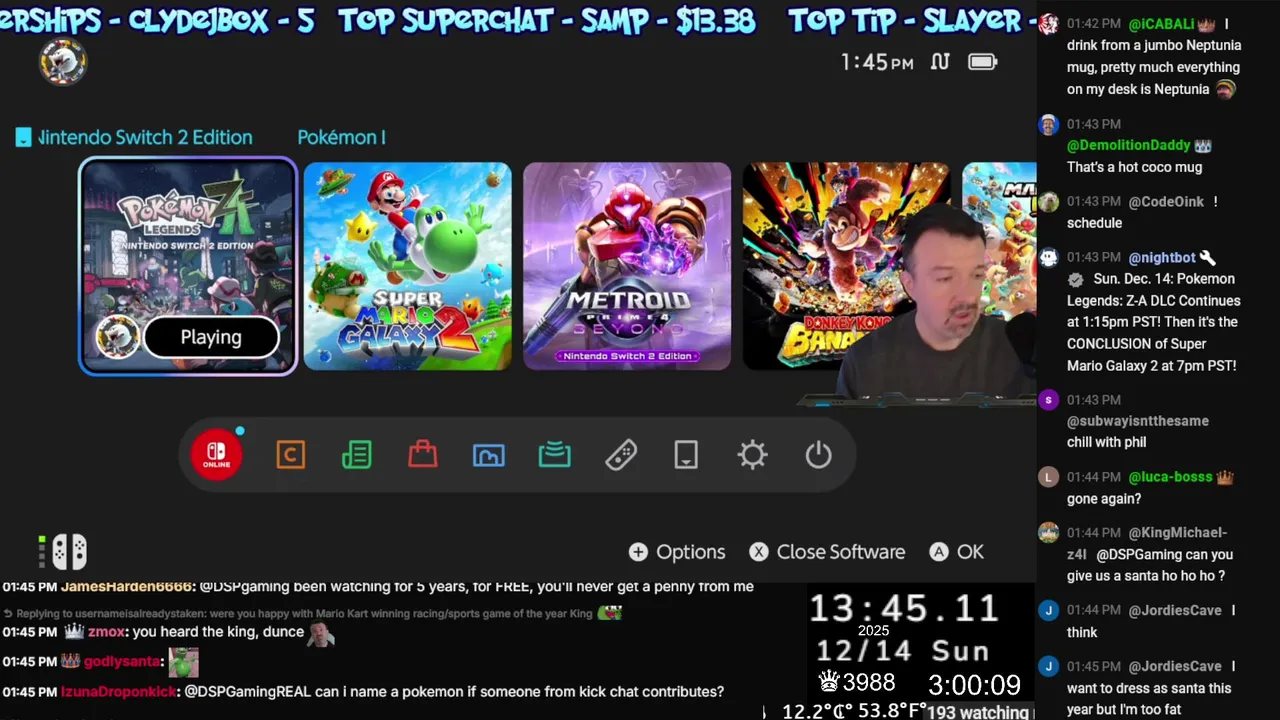Open GameShare icon in menu bar

(x=554, y=455)
